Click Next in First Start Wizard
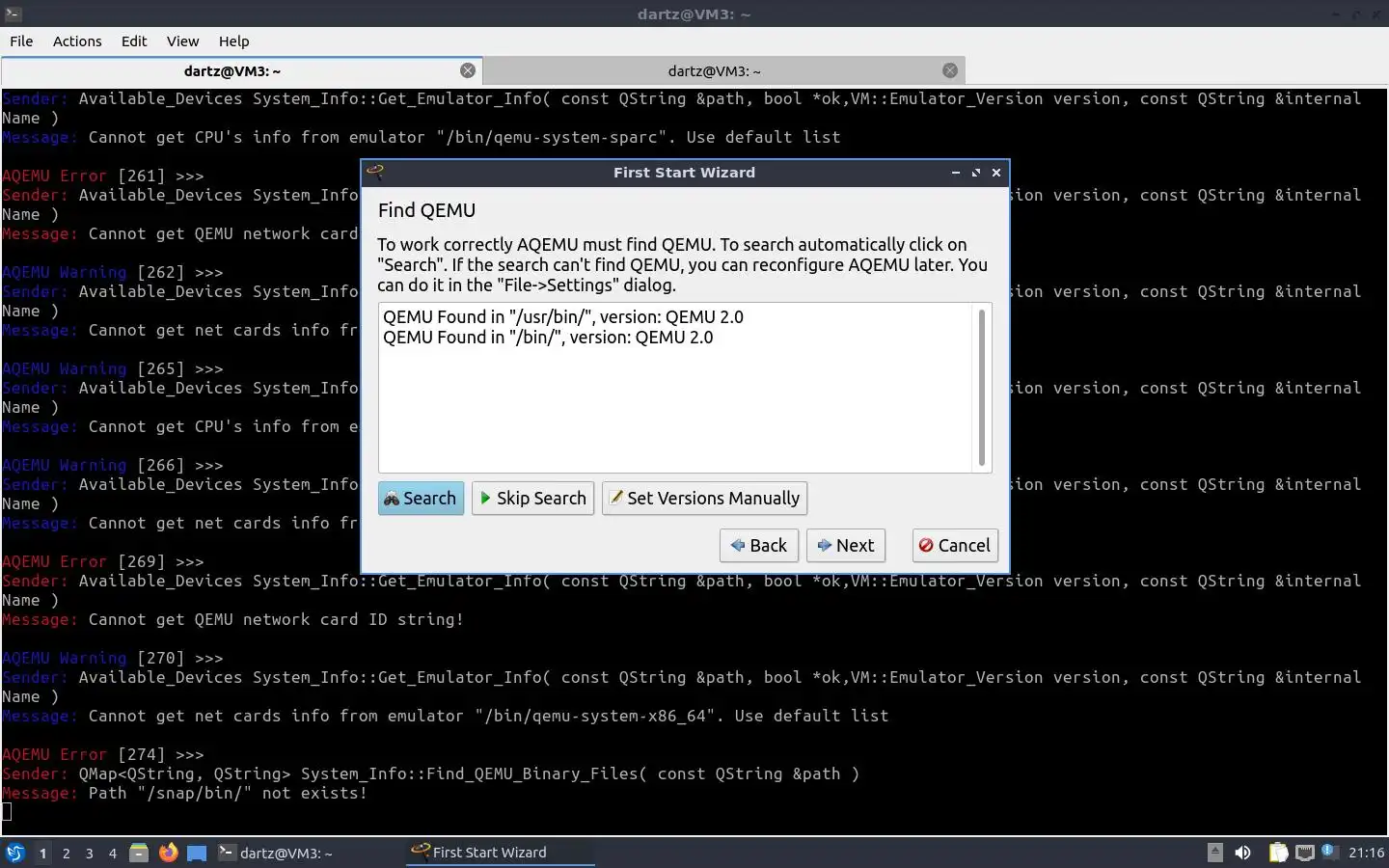1389x868 pixels. coord(846,546)
